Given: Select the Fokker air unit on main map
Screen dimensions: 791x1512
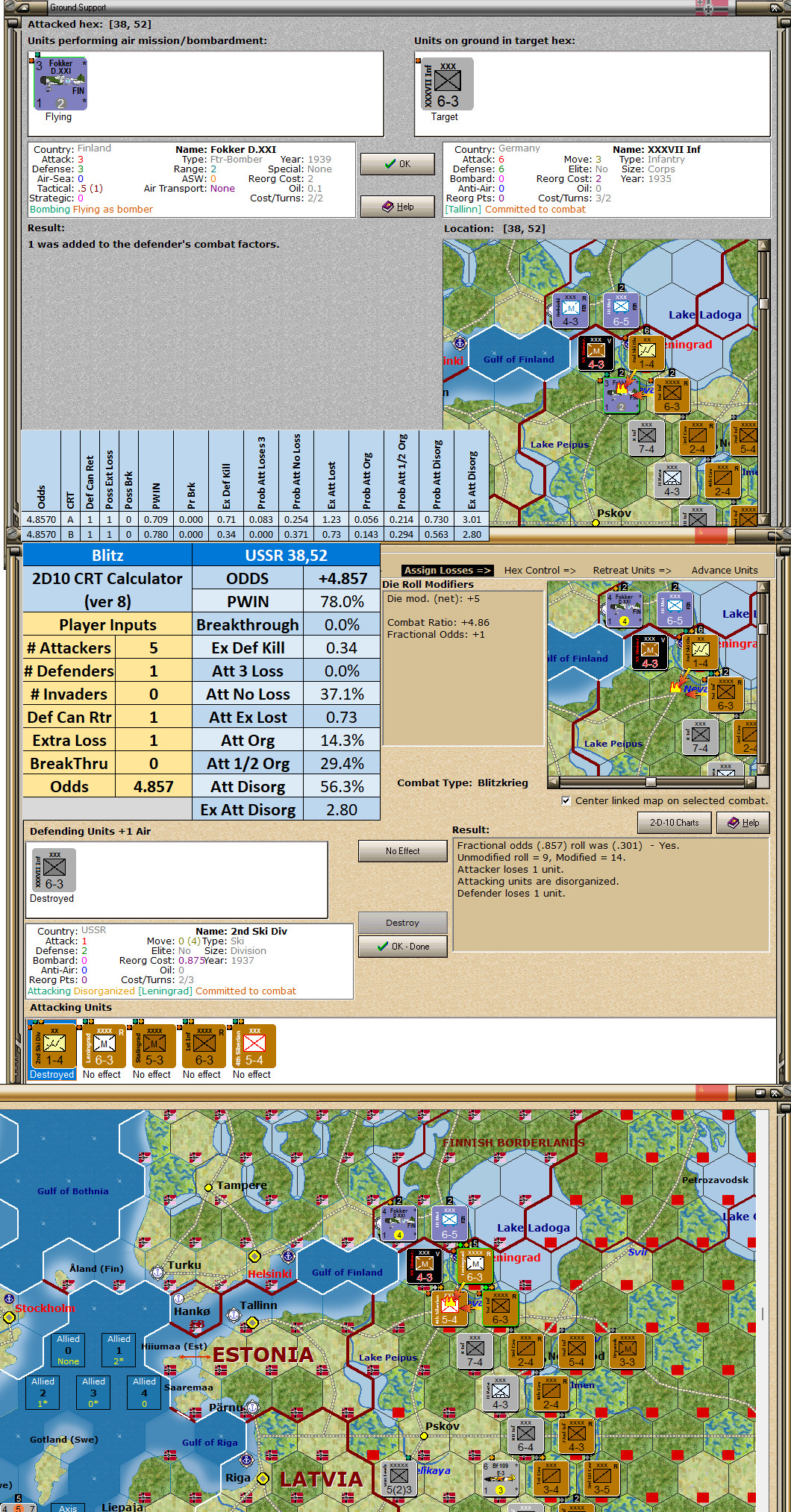Looking at the screenshot, I should tap(399, 1223).
